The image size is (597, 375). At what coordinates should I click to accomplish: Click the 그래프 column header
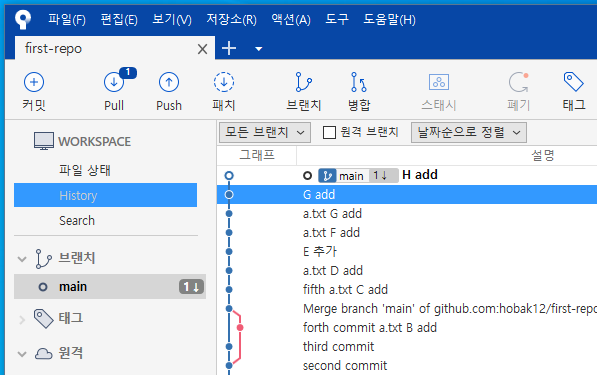[257, 155]
